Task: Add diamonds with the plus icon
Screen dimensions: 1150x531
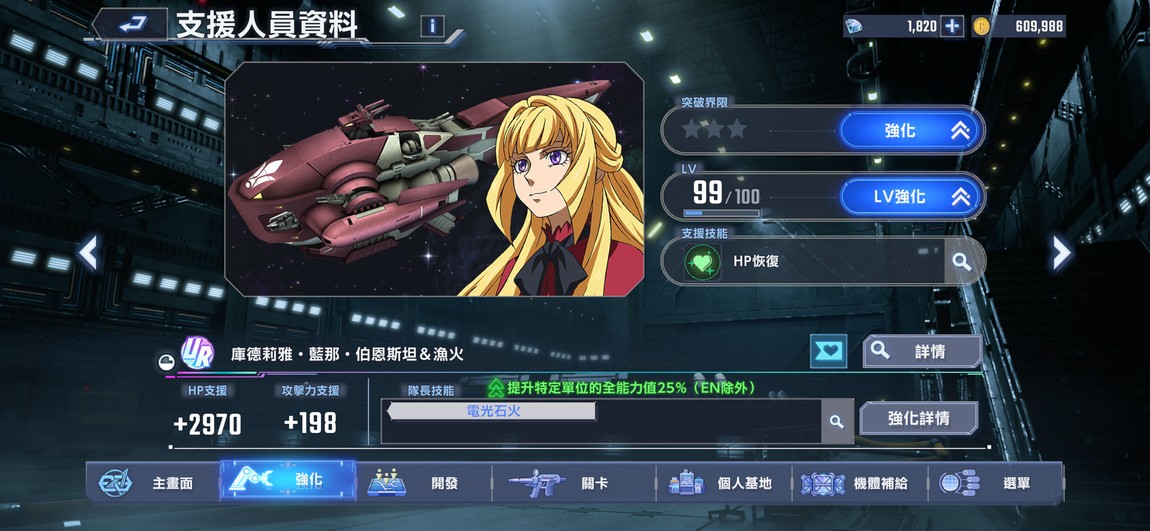Action: tap(952, 26)
